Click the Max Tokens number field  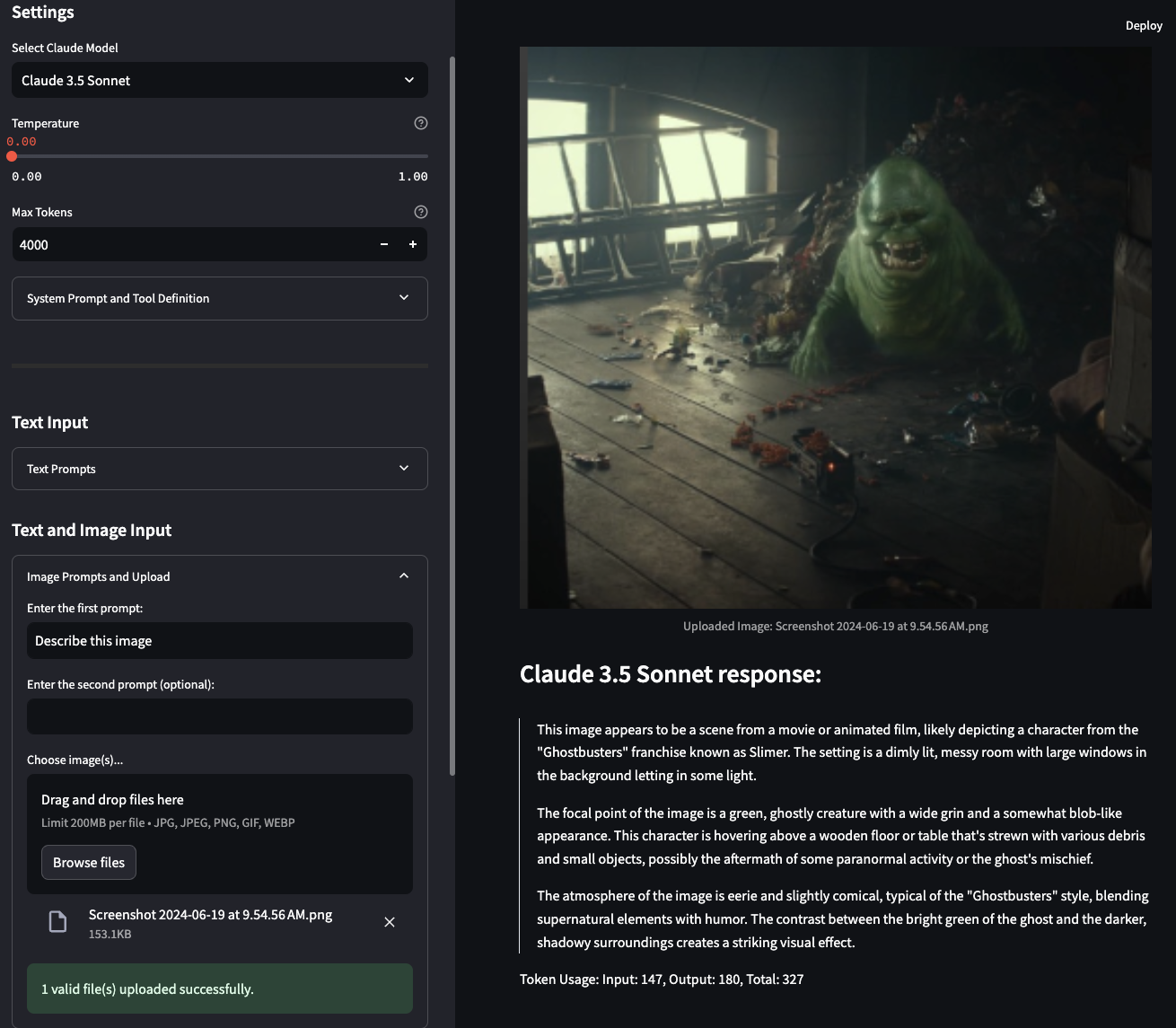[191, 244]
